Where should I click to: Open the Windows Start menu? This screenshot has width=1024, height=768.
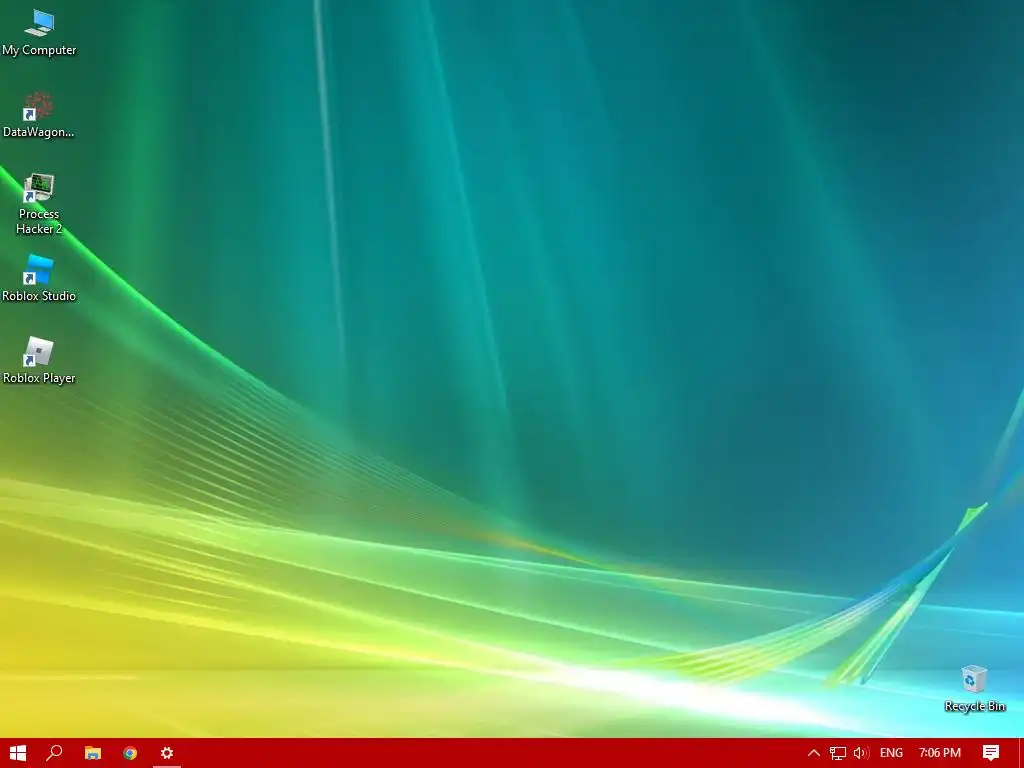click(18, 753)
